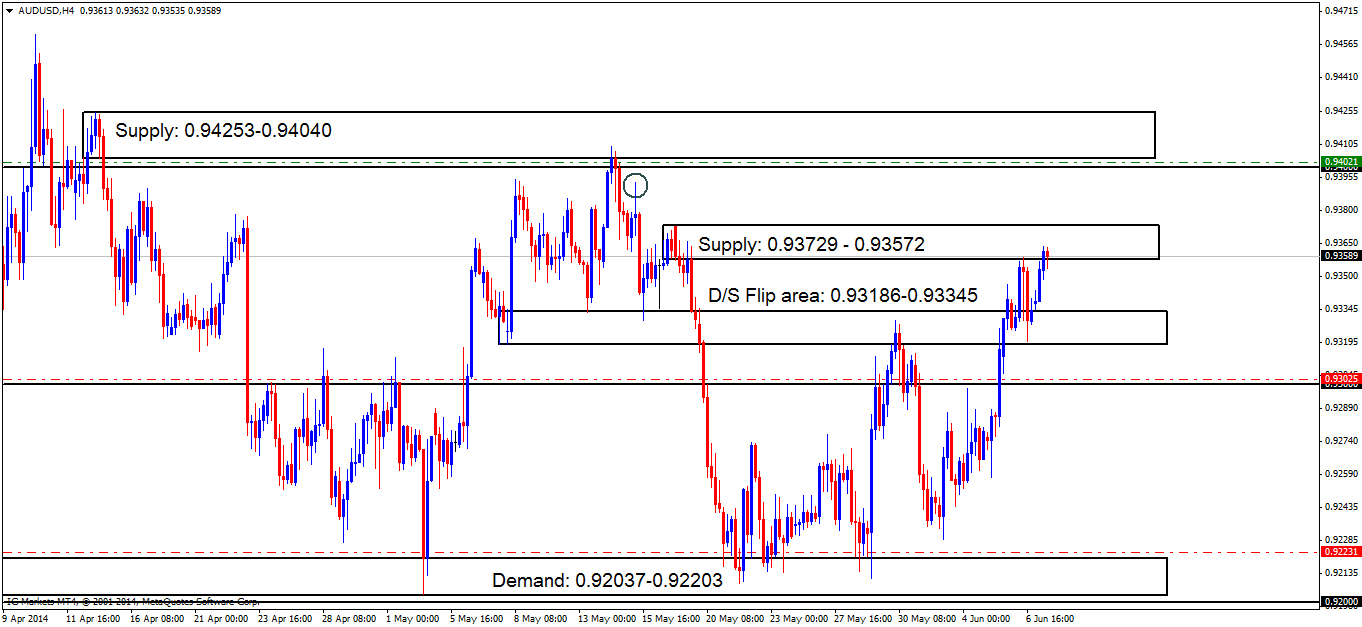Click the chart menu arrow beside AUDUSD,H4

coord(8,10)
